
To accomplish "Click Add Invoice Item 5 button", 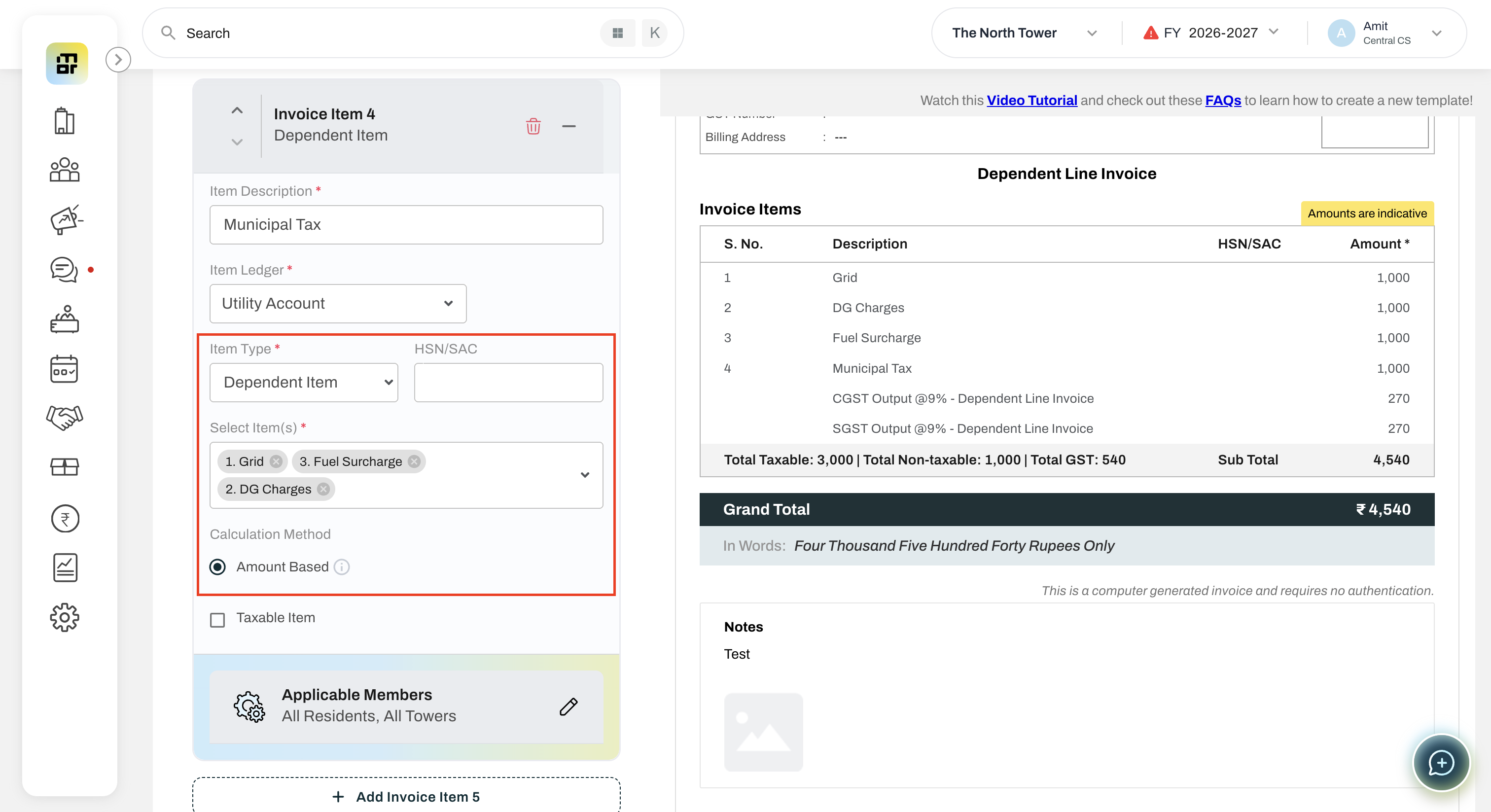I will (406, 796).
